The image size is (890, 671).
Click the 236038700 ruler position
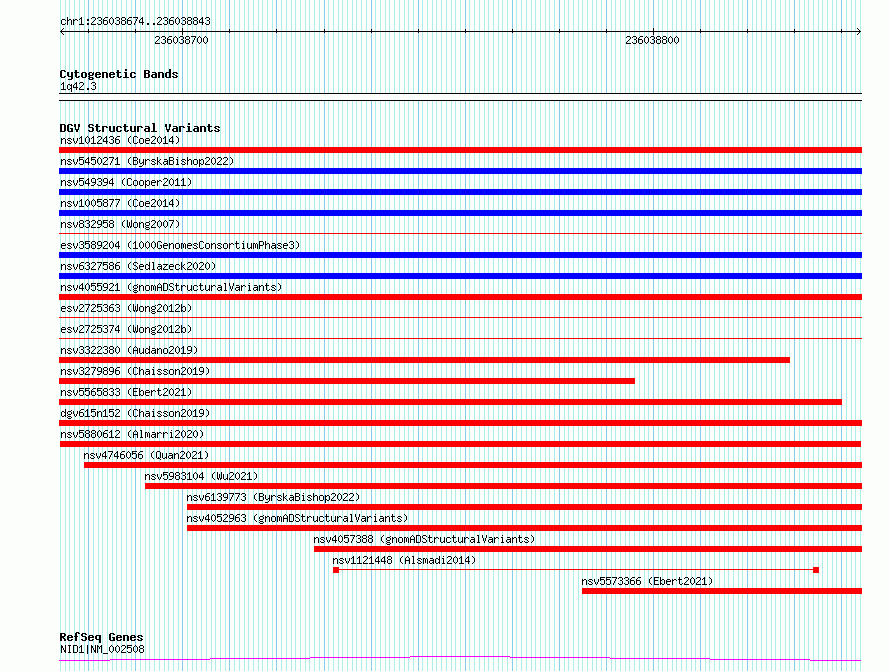click(x=181, y=40)
